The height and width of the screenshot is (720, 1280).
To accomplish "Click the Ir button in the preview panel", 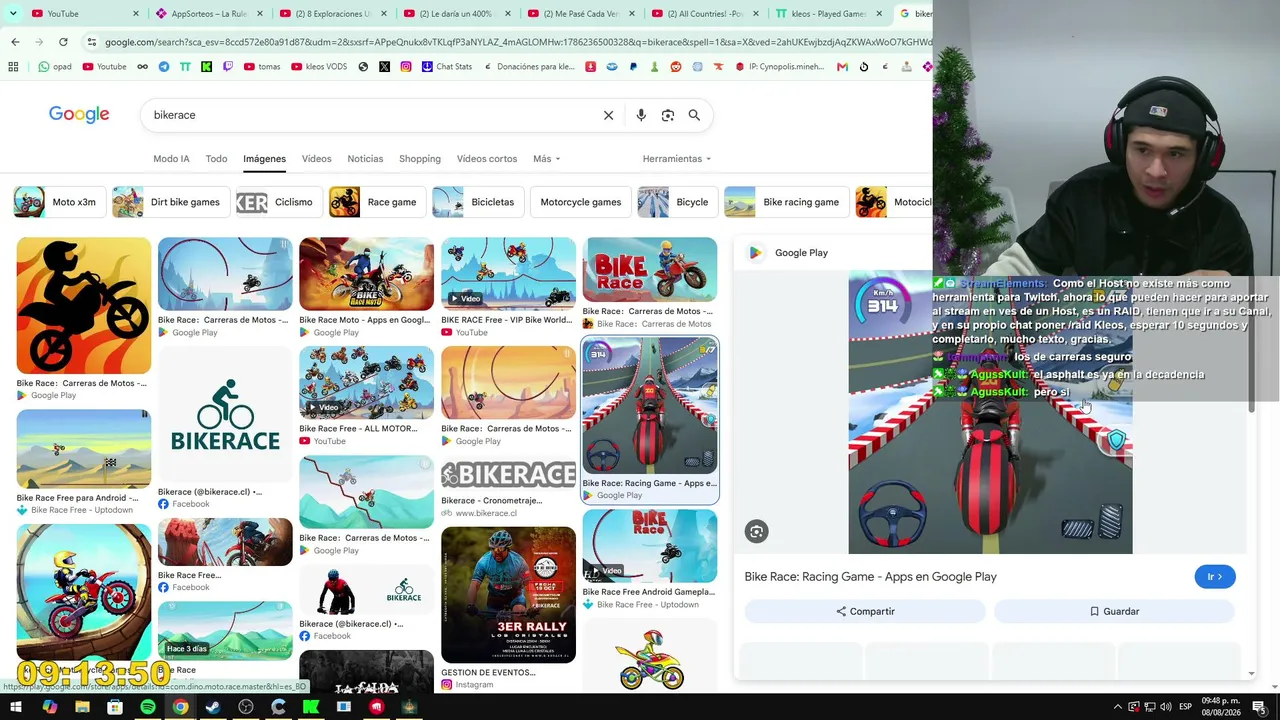I will coord(1215,577).
